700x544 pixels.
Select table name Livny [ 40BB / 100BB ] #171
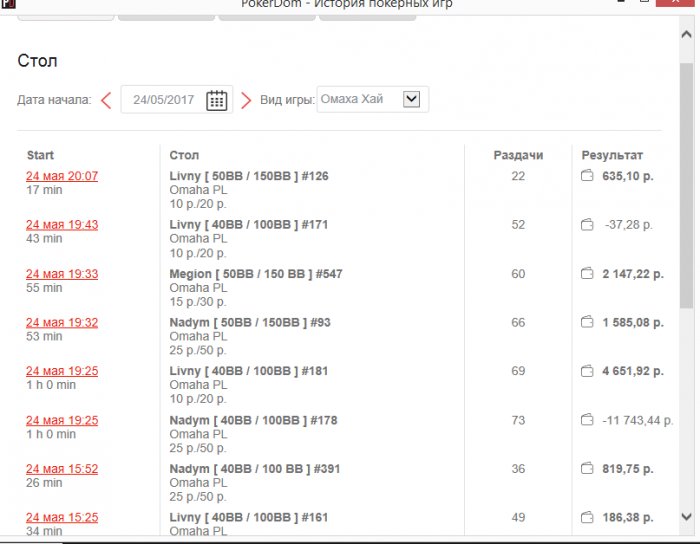coord(249,224)
